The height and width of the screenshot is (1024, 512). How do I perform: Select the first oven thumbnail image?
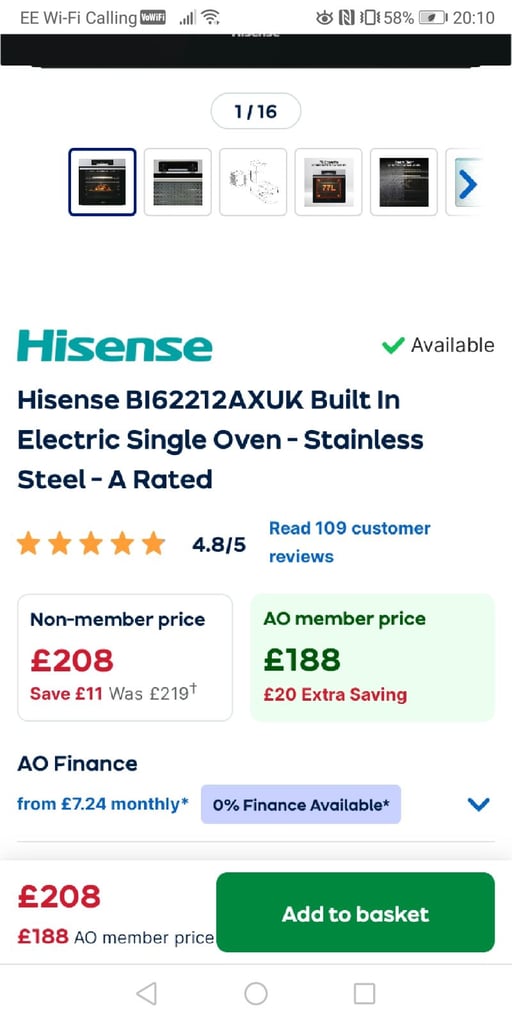tap(103, 182)
